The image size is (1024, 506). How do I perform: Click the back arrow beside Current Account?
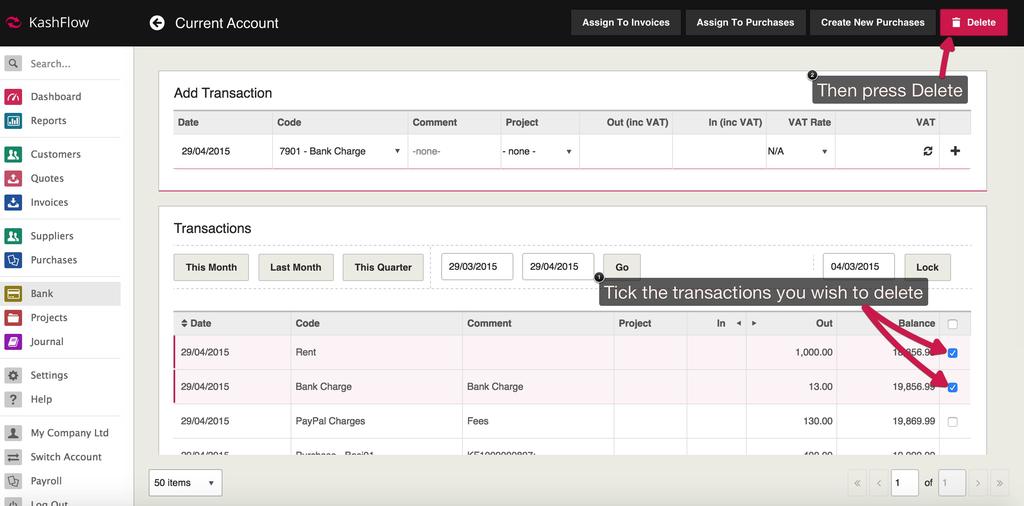coord(157,22)
